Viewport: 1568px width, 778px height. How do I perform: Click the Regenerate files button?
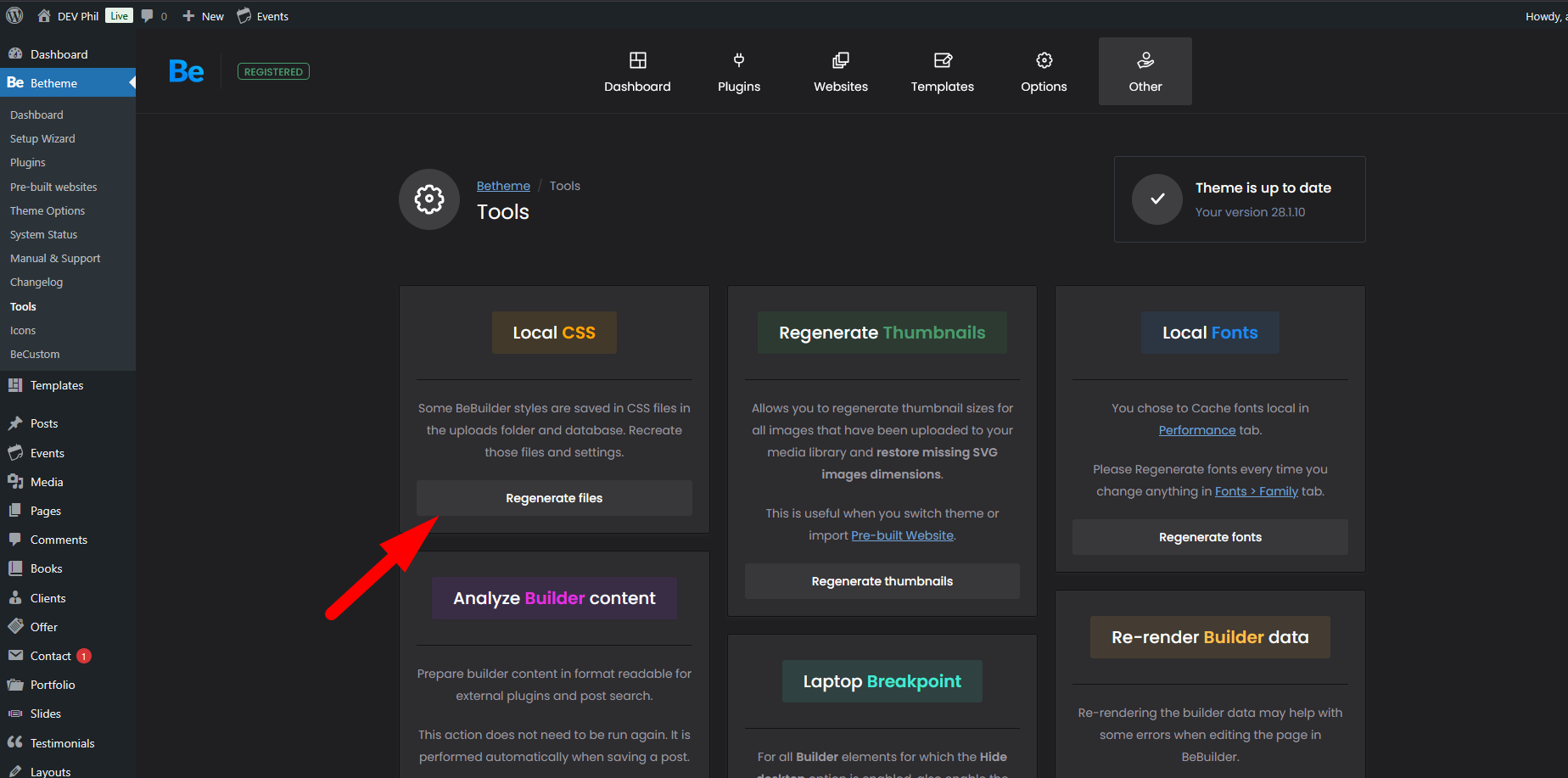(554, 498)
